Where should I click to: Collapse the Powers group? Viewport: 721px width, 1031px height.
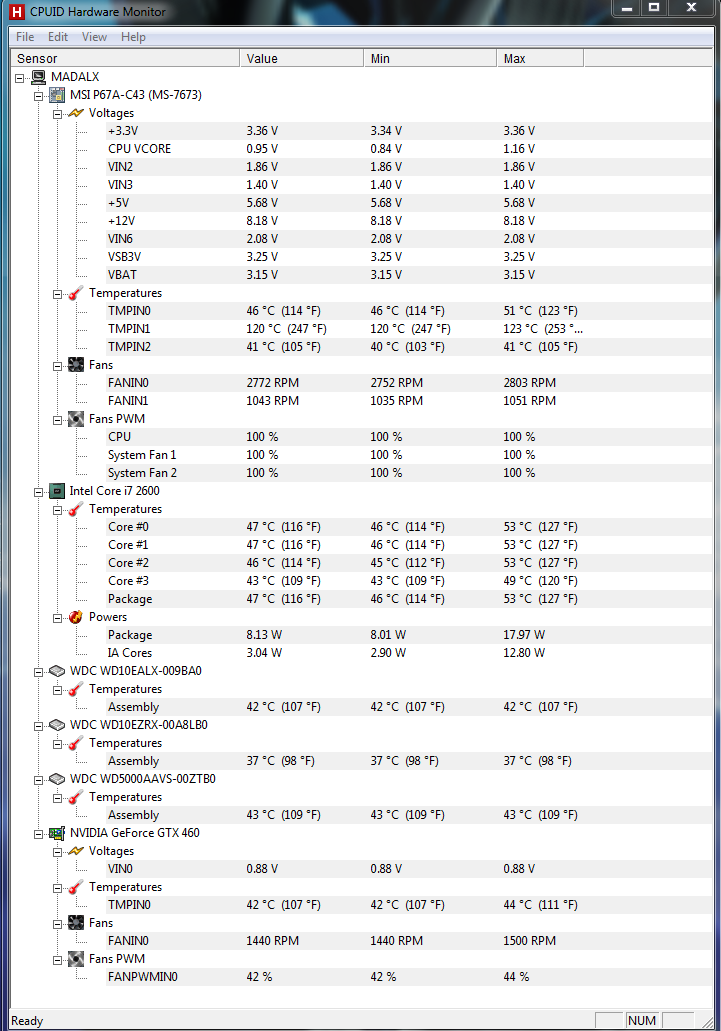click(x=57, y=618)
